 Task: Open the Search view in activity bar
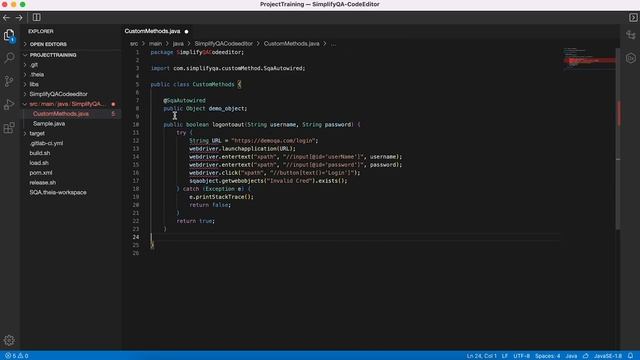9,58
